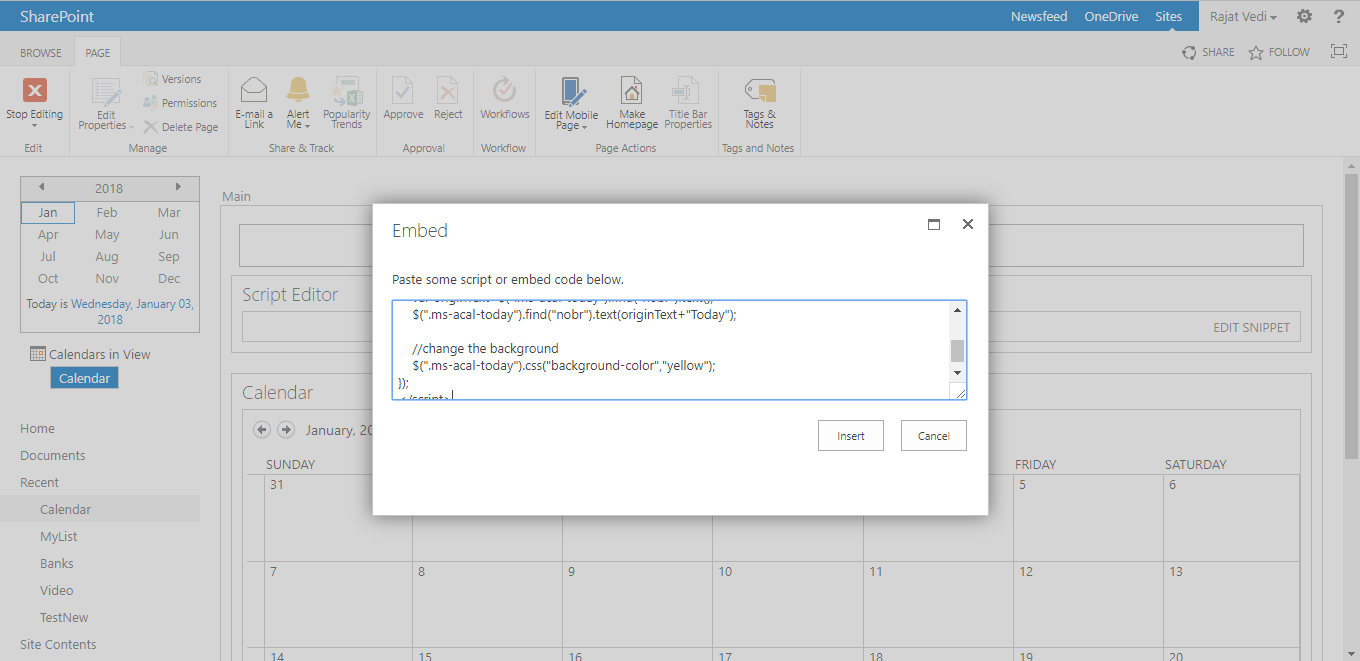Open the settings gear icon
The width and height of the screenshot is (1360, 661).
(x=1304, y=16)
